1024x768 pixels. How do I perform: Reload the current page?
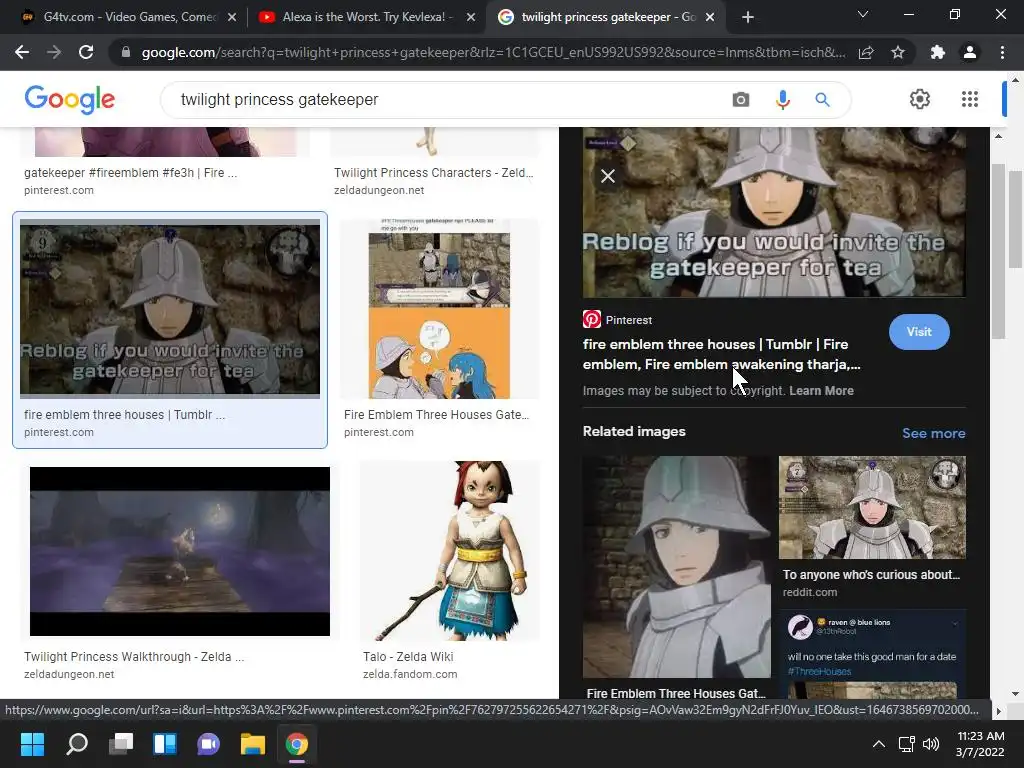[x=86, y=52]
